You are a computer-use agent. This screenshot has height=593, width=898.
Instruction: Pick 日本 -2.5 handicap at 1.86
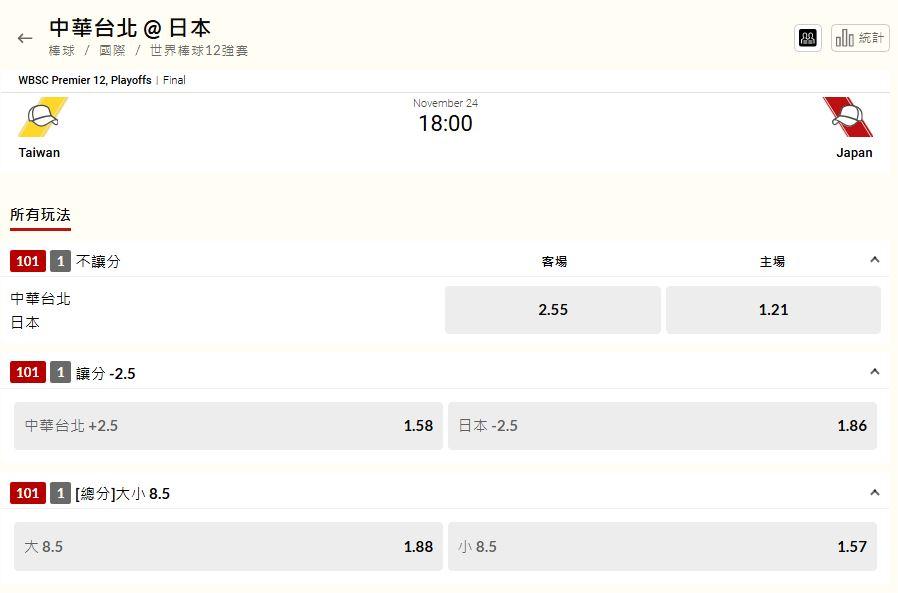coord(662,426)
